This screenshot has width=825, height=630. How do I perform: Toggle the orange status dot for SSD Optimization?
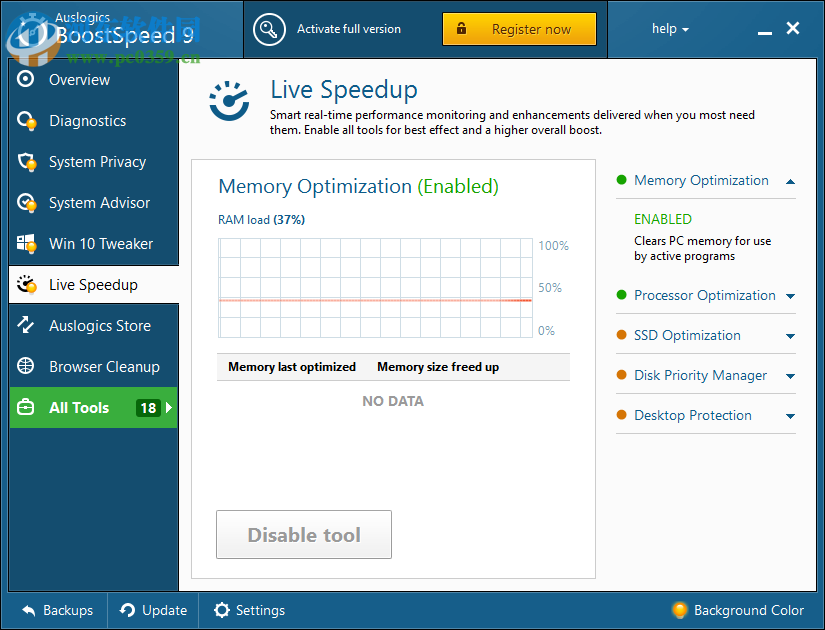[x=620, y=335]
